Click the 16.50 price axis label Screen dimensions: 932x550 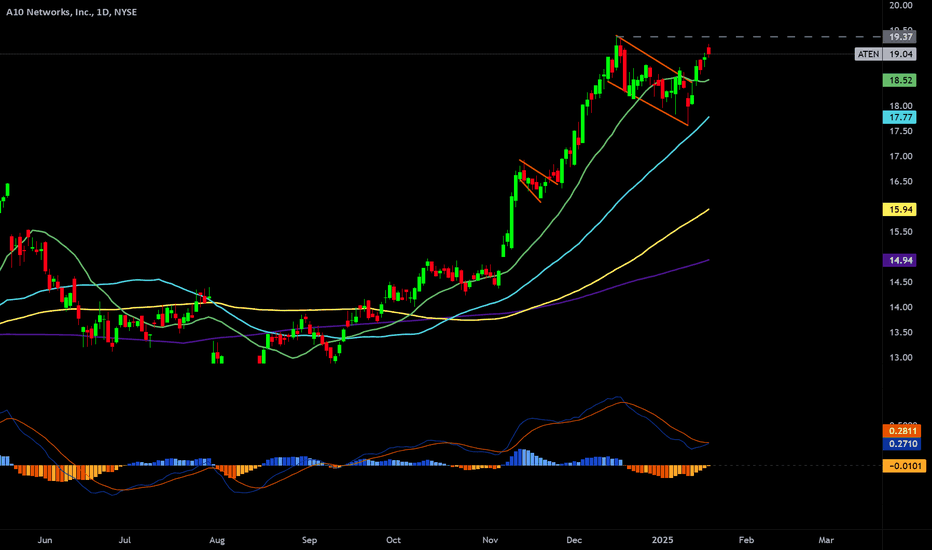pos(900,182)
